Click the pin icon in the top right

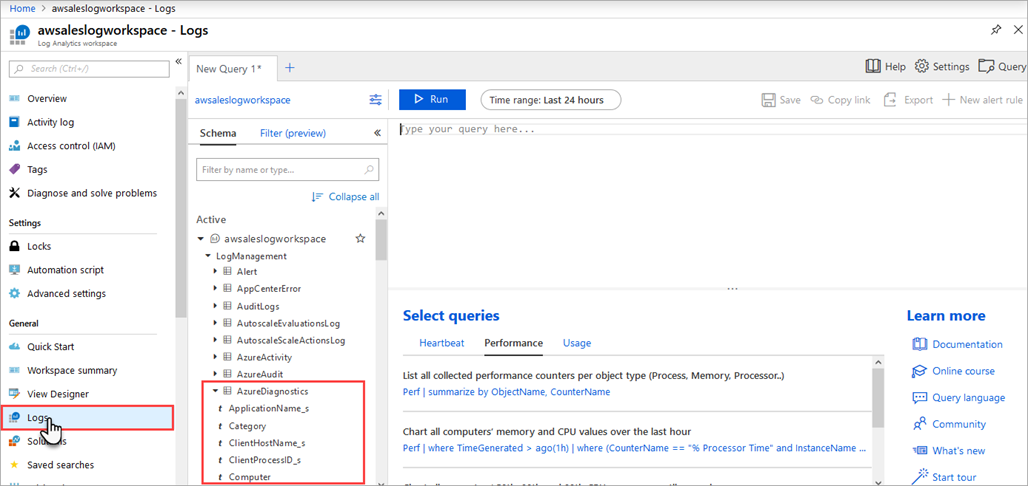pos(996,30)
